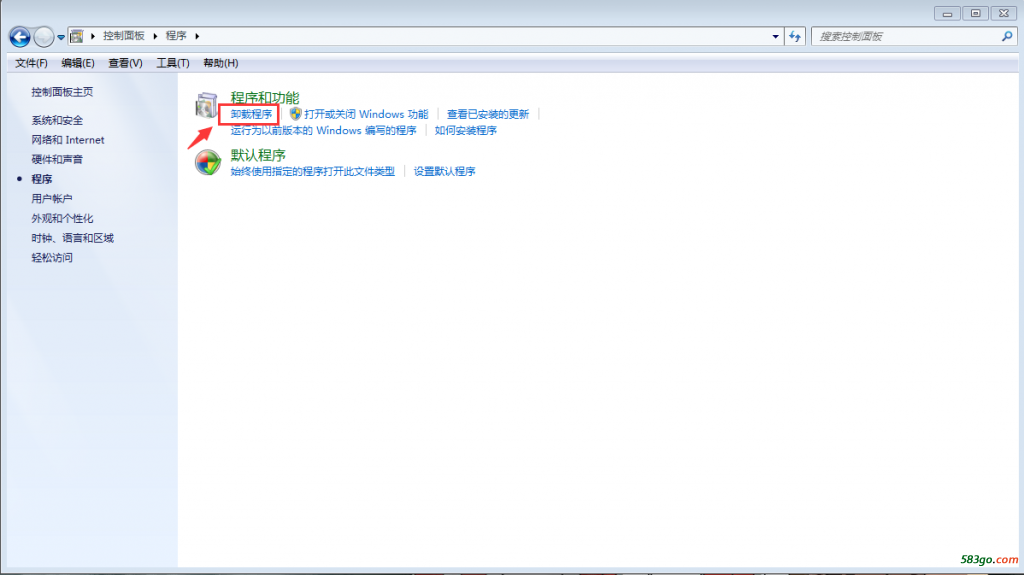Open the 工具(T) menu

coord(172,63)
